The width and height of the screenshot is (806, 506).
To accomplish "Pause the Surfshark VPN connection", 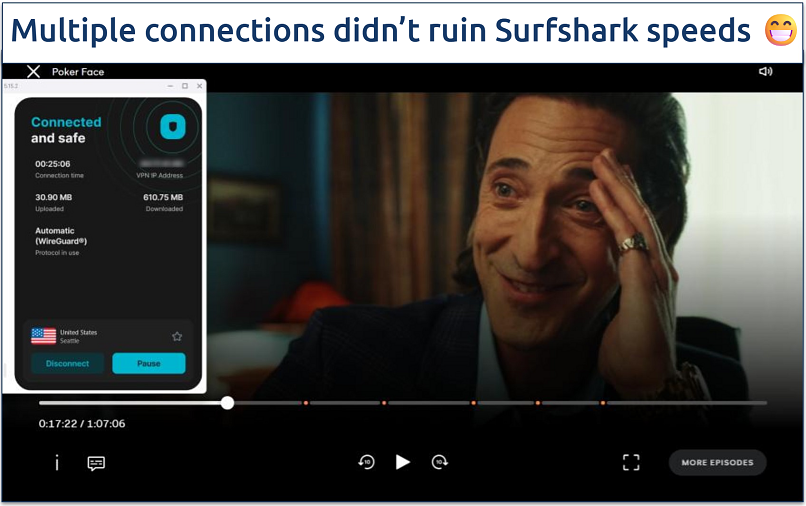I will click(x=149, y=364).
